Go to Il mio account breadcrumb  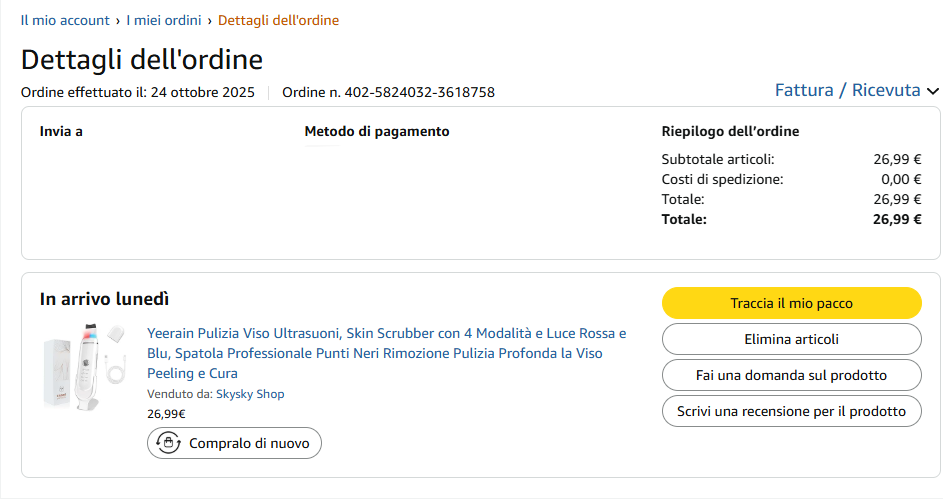click(x=65, y=20)
